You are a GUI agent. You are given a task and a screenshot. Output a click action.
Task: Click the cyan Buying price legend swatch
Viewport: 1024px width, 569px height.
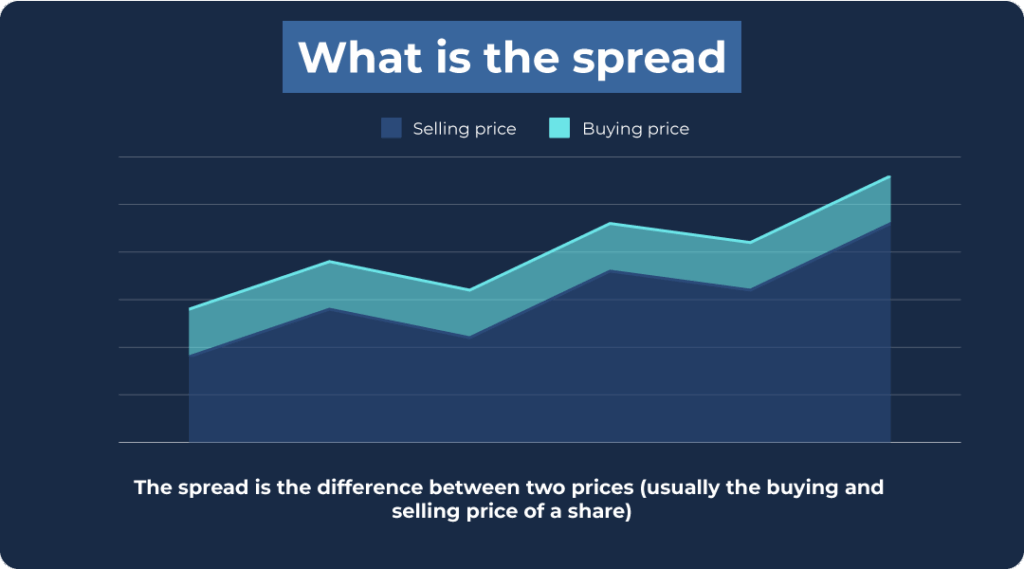(x=560, y=128)
